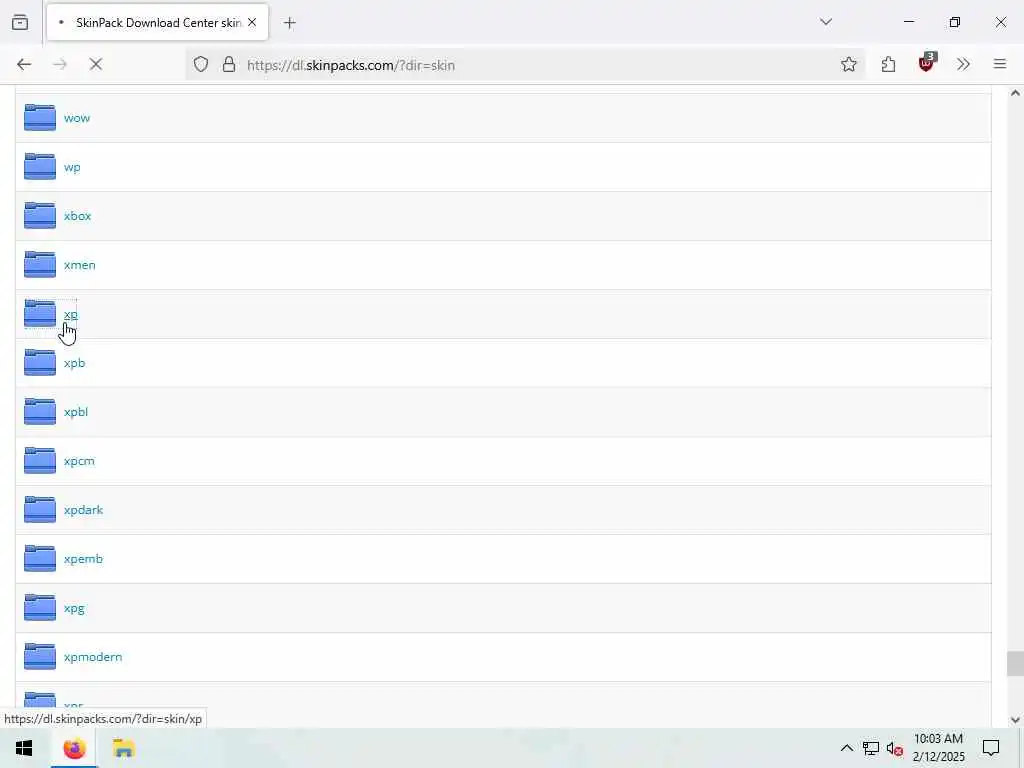Open the Extensions puzzle icon
The width and height of the screenshot is (1024, 768).
[888, 65]
